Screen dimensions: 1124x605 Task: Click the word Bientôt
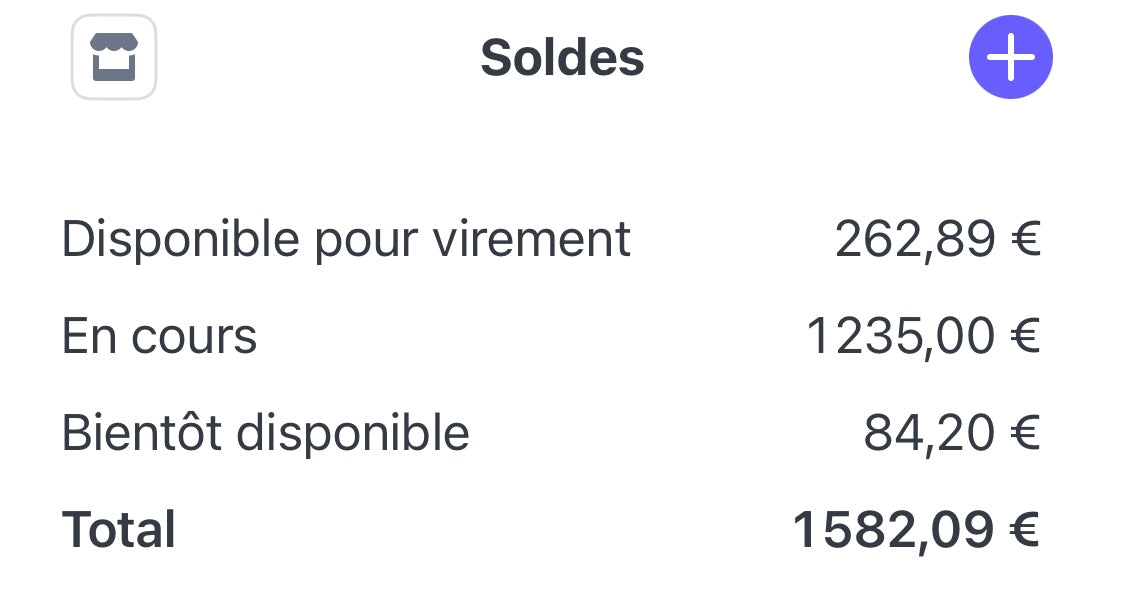click(x=141, y=433)
